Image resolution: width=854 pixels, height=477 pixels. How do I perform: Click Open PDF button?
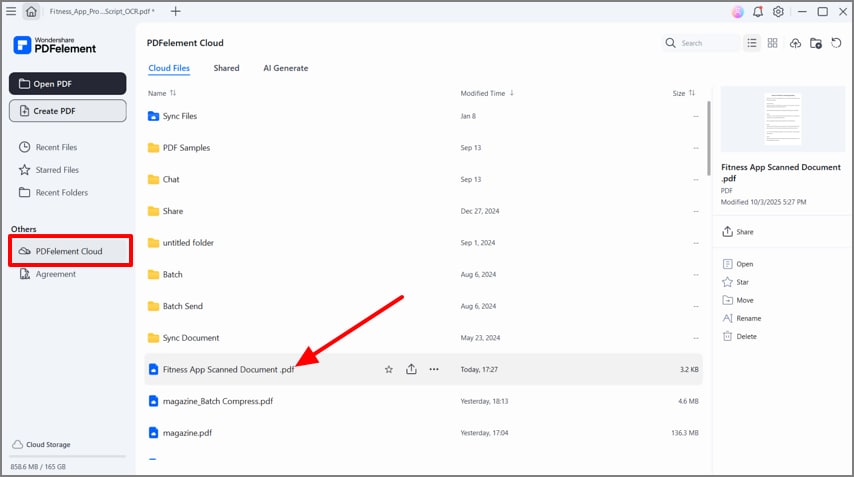point(68,83)
